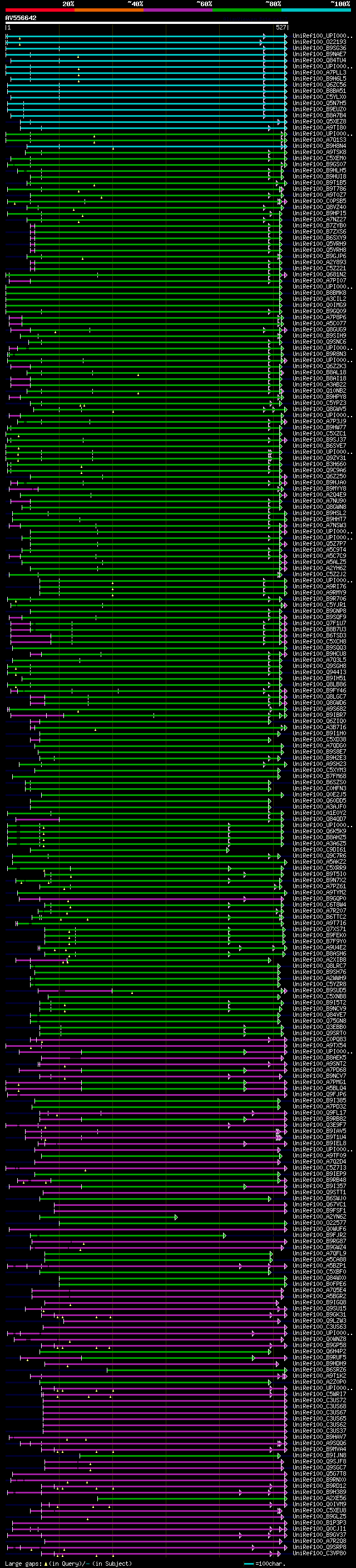Select the UniRef100_A9TI80 label

319,127
